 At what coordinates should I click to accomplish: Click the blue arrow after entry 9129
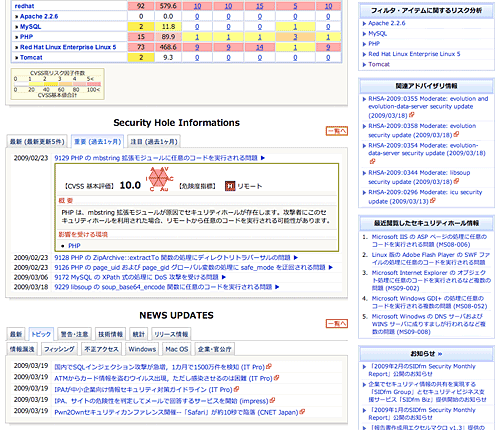coord(263,158)
